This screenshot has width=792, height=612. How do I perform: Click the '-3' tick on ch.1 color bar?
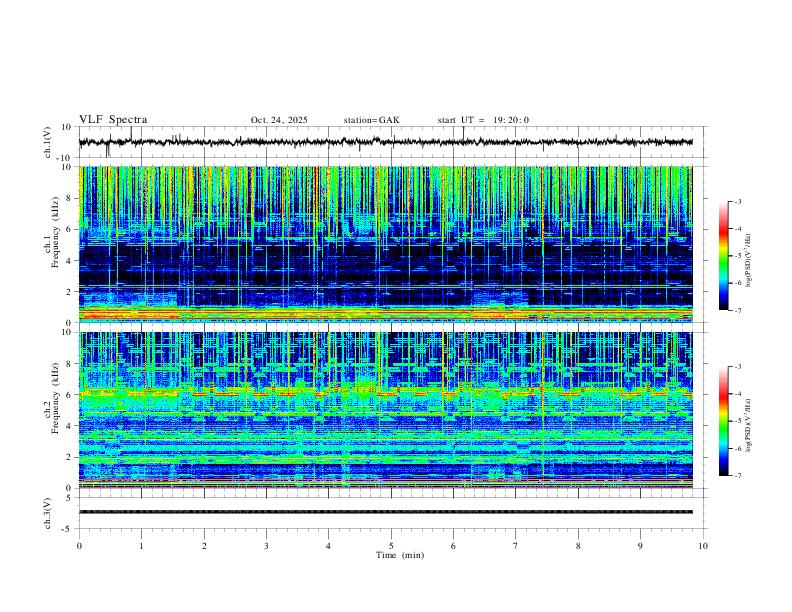[738, 201]
